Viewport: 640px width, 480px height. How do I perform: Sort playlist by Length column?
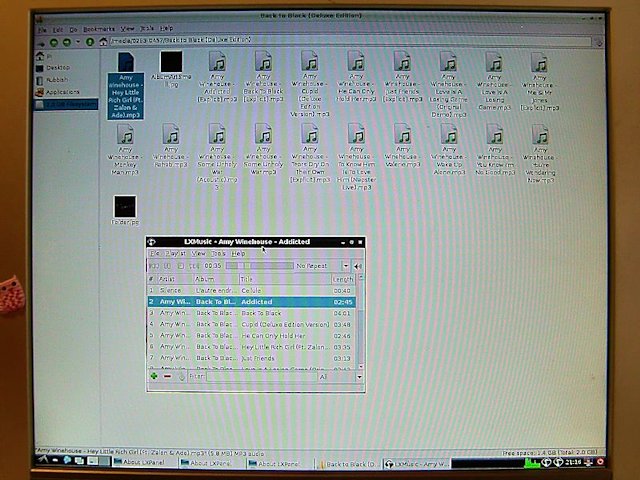click(343, 279)
